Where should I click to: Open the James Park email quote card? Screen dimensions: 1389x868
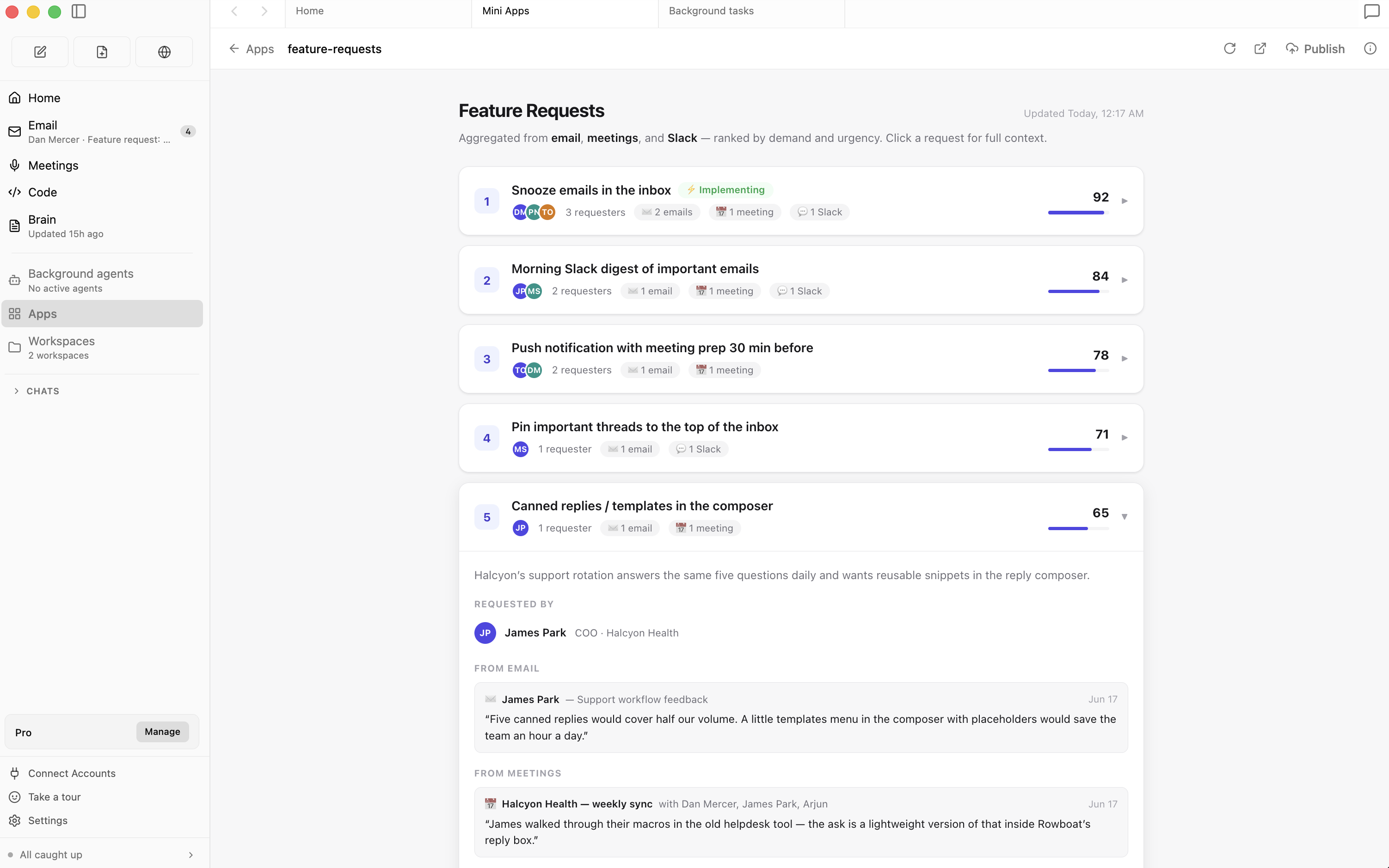pyautogui.click(x=800, y=718)
